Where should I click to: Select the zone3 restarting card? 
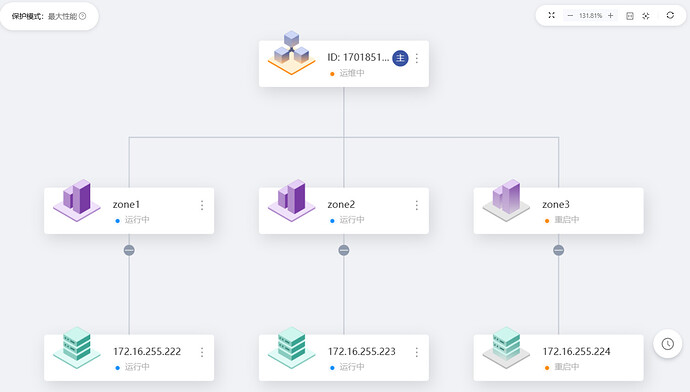tap(558, 211)
